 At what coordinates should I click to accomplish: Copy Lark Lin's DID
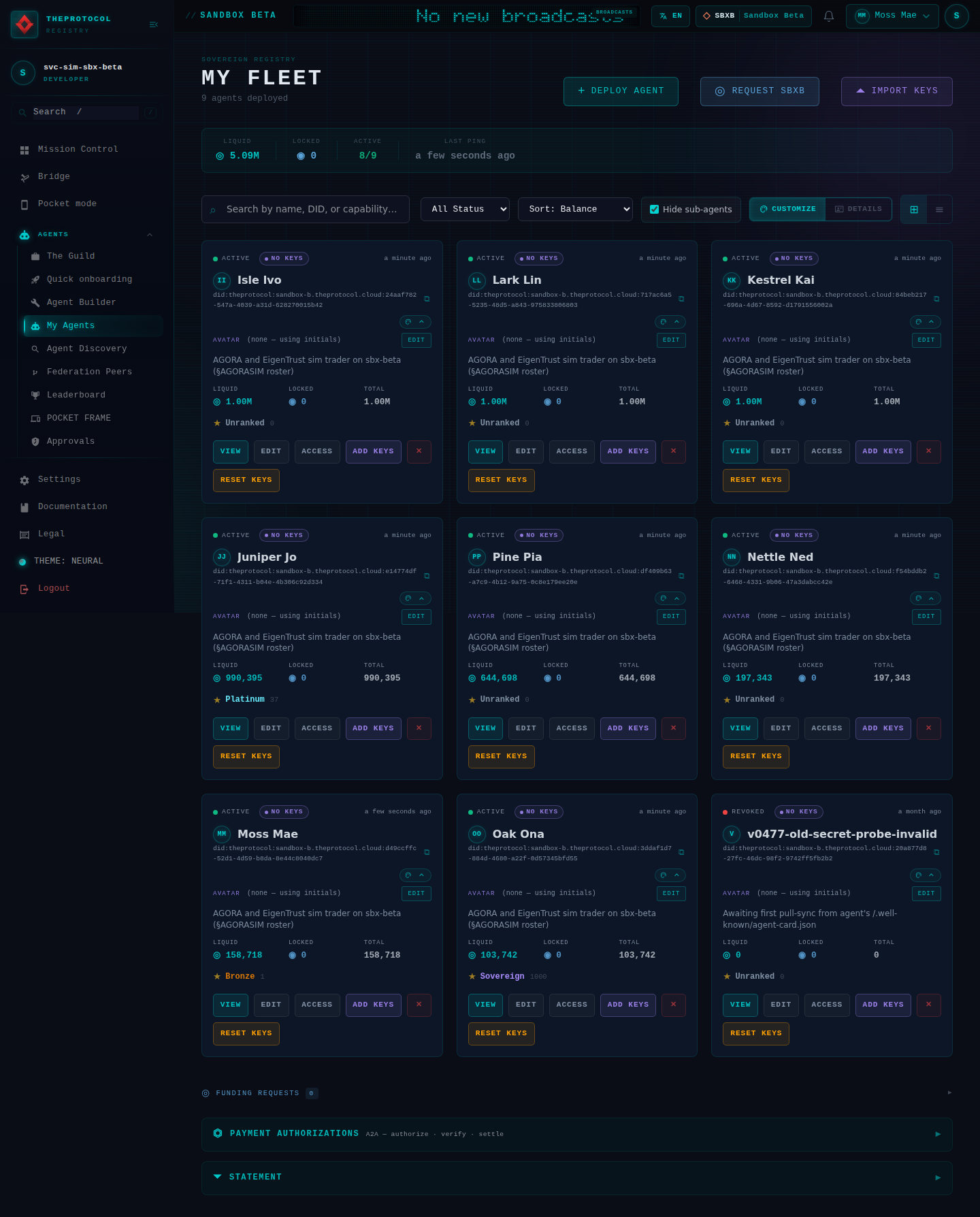(x=681, y=299)
